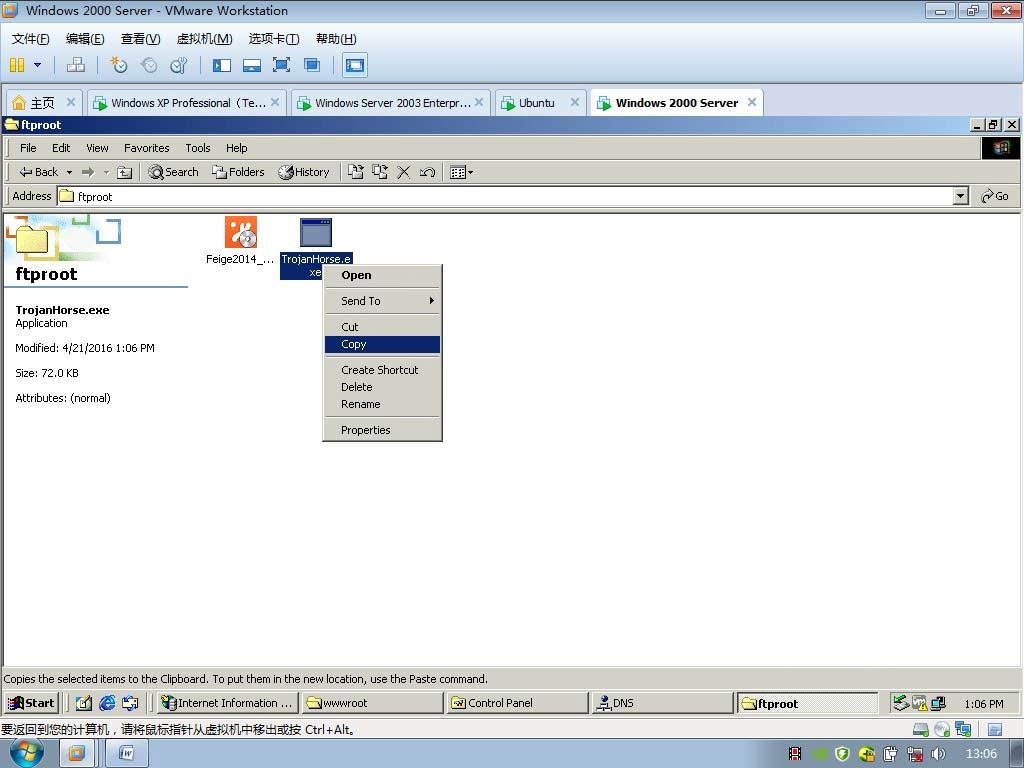Open the 选项卡(T) menu
The width and height of the screenshot is (1024, 768).
pos(274,39)
